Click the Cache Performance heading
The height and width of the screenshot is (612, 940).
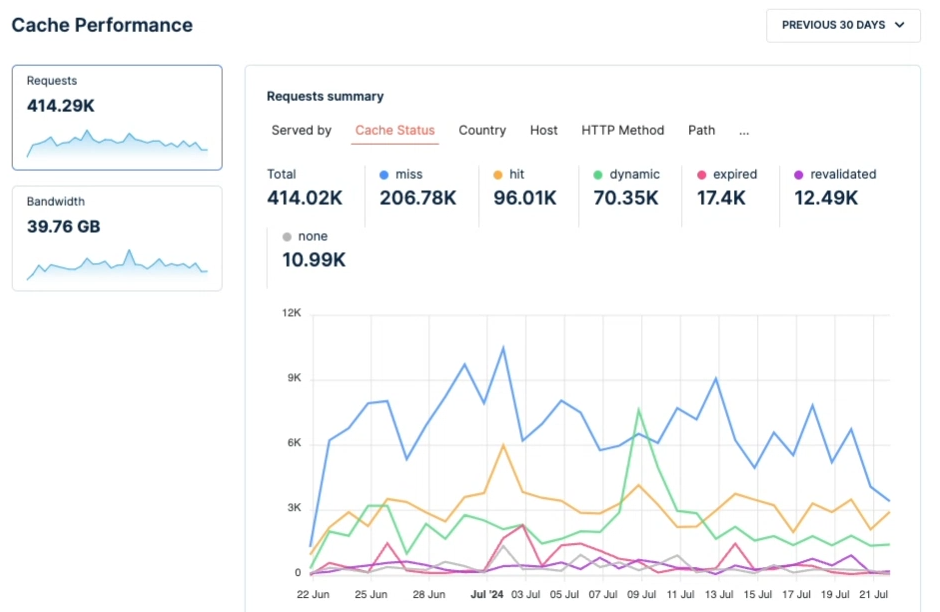[x=102, y=25]
